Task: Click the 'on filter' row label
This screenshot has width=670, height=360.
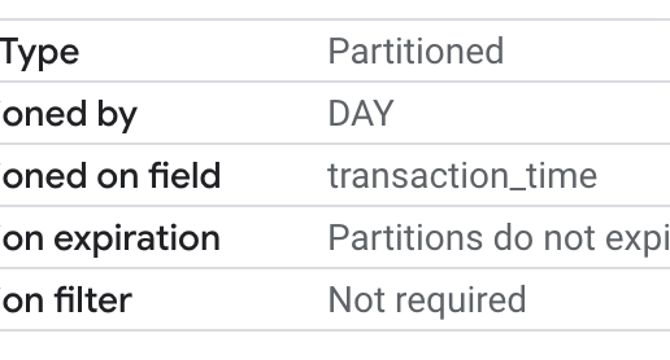Action: tap(66, 300)
